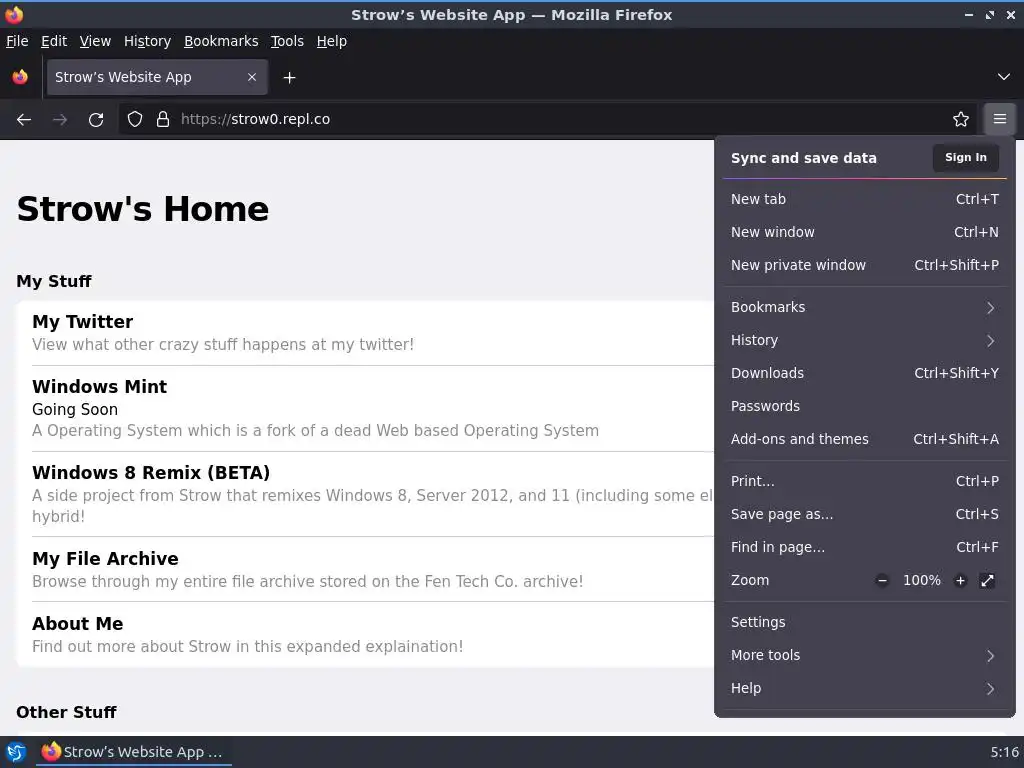The width and height of the screenshot is (1024, 768).
Task: Bookmark this page with the star icon
Action: (x=961, y=120)
